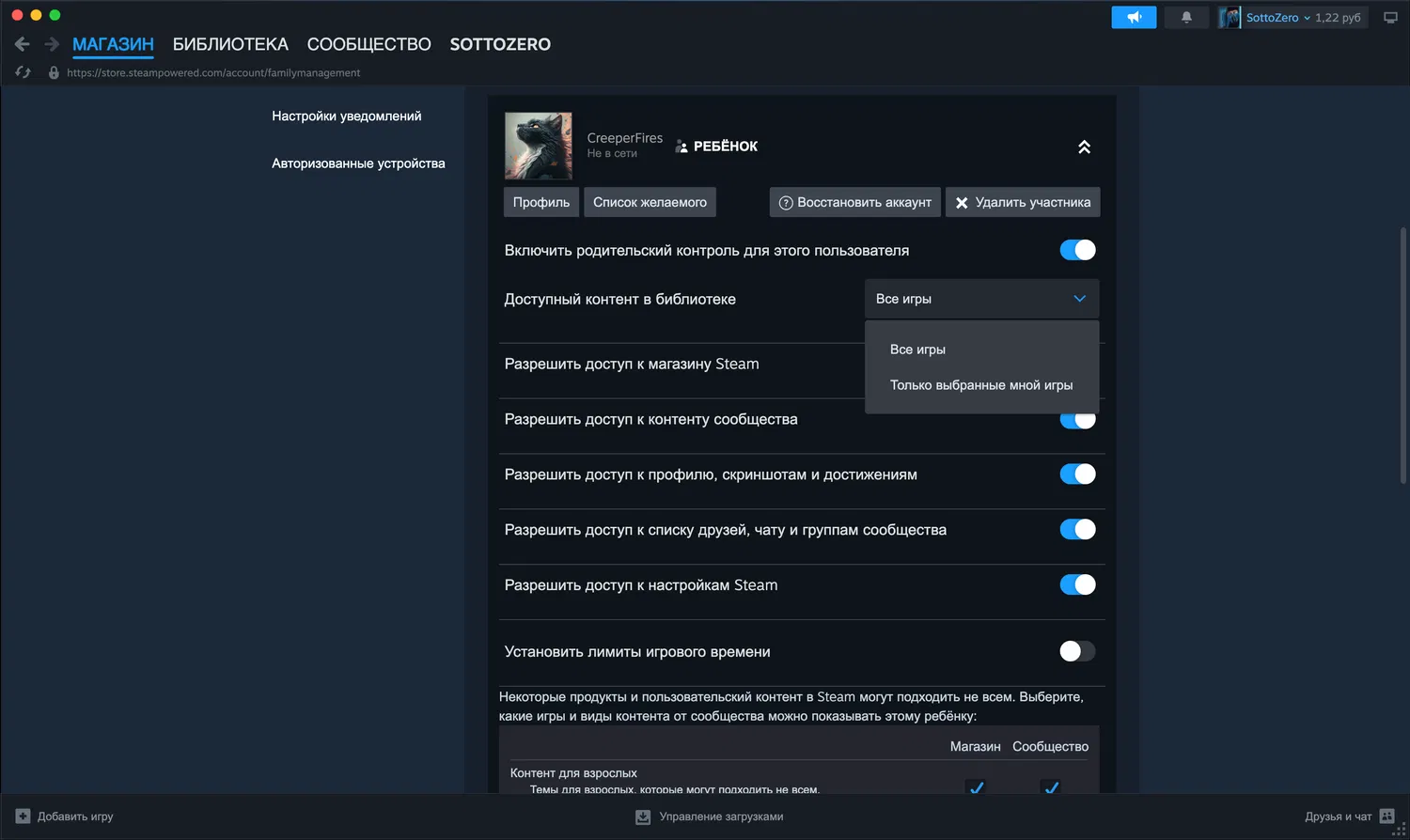
Task: Enable playtime limits toggle
Action: tap(1077, 651)
